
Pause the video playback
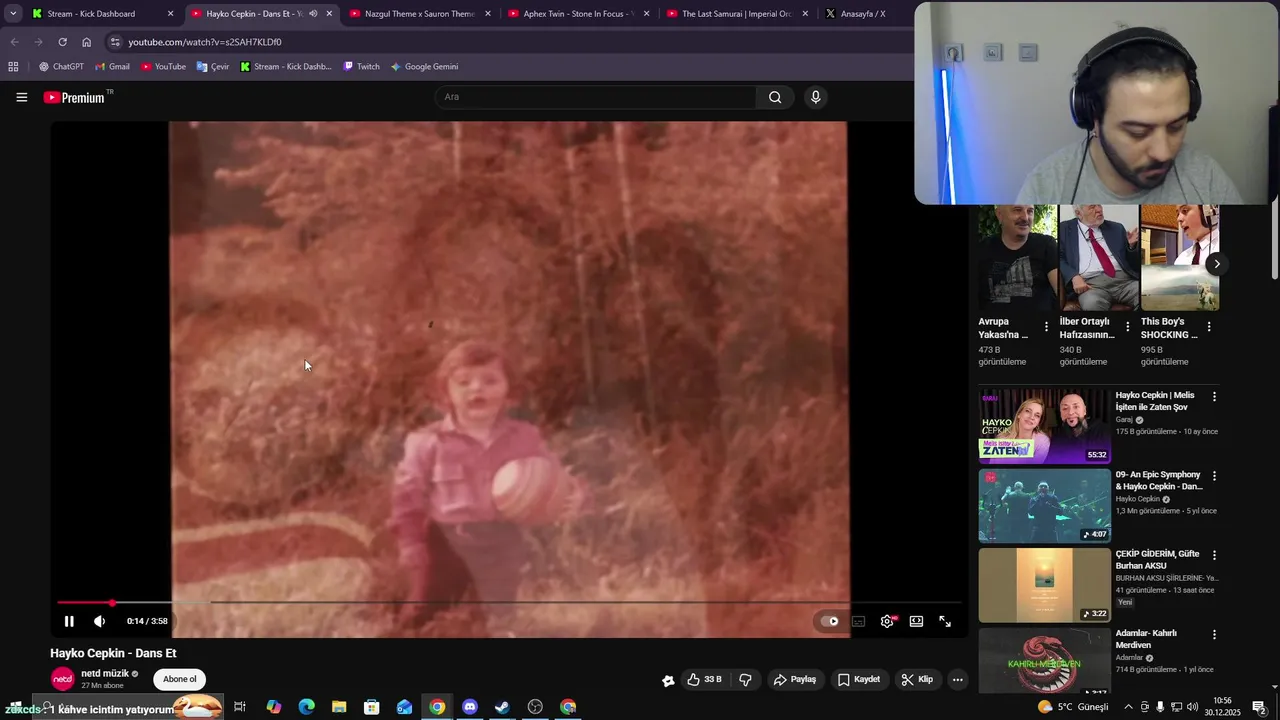[x=69, y=621]
